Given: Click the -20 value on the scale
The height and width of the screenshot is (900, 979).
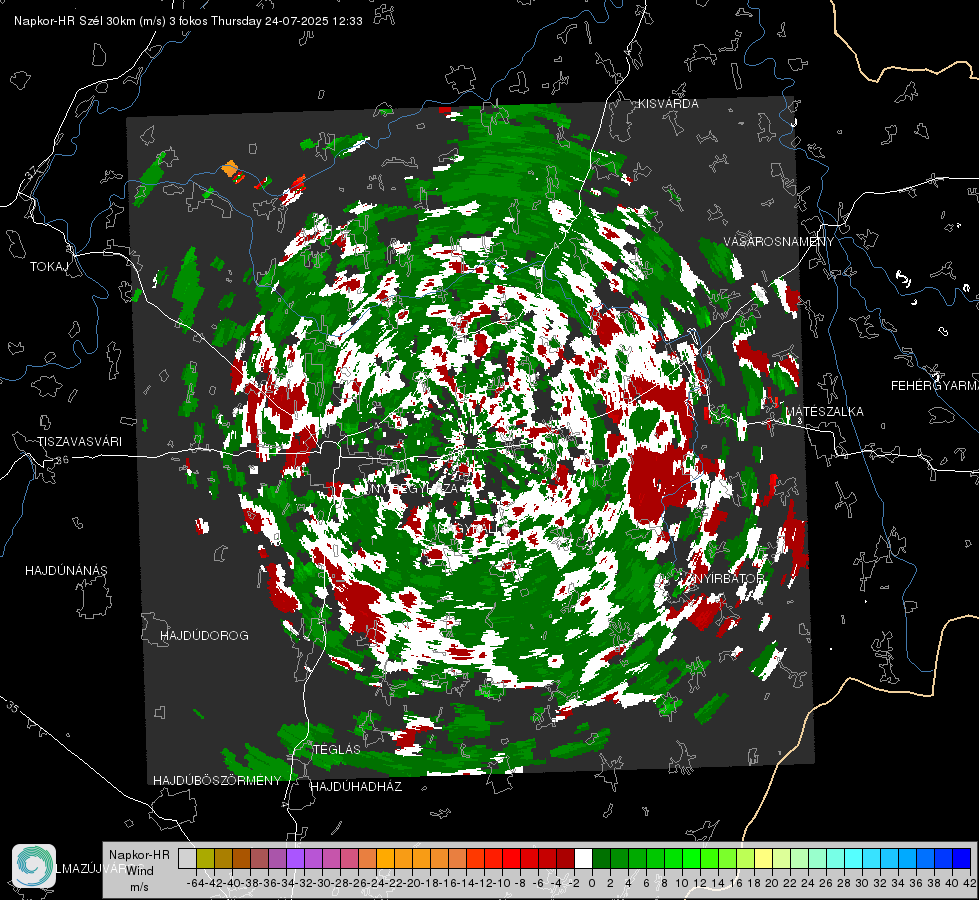Looking at the screenshot, I should coord(412,884).
